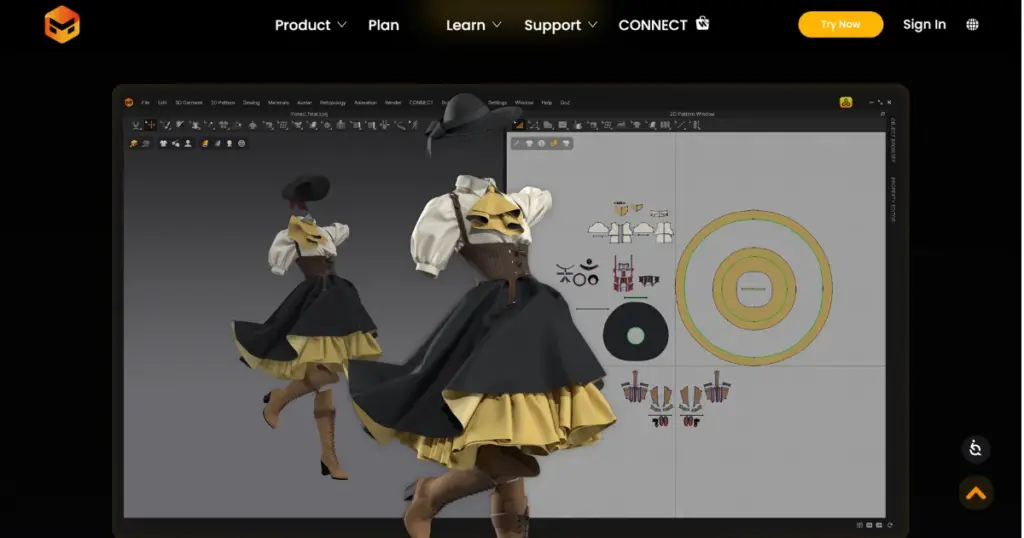1024x538 pixels.
Task: Go to the Plan page
Action: (383, 25)
